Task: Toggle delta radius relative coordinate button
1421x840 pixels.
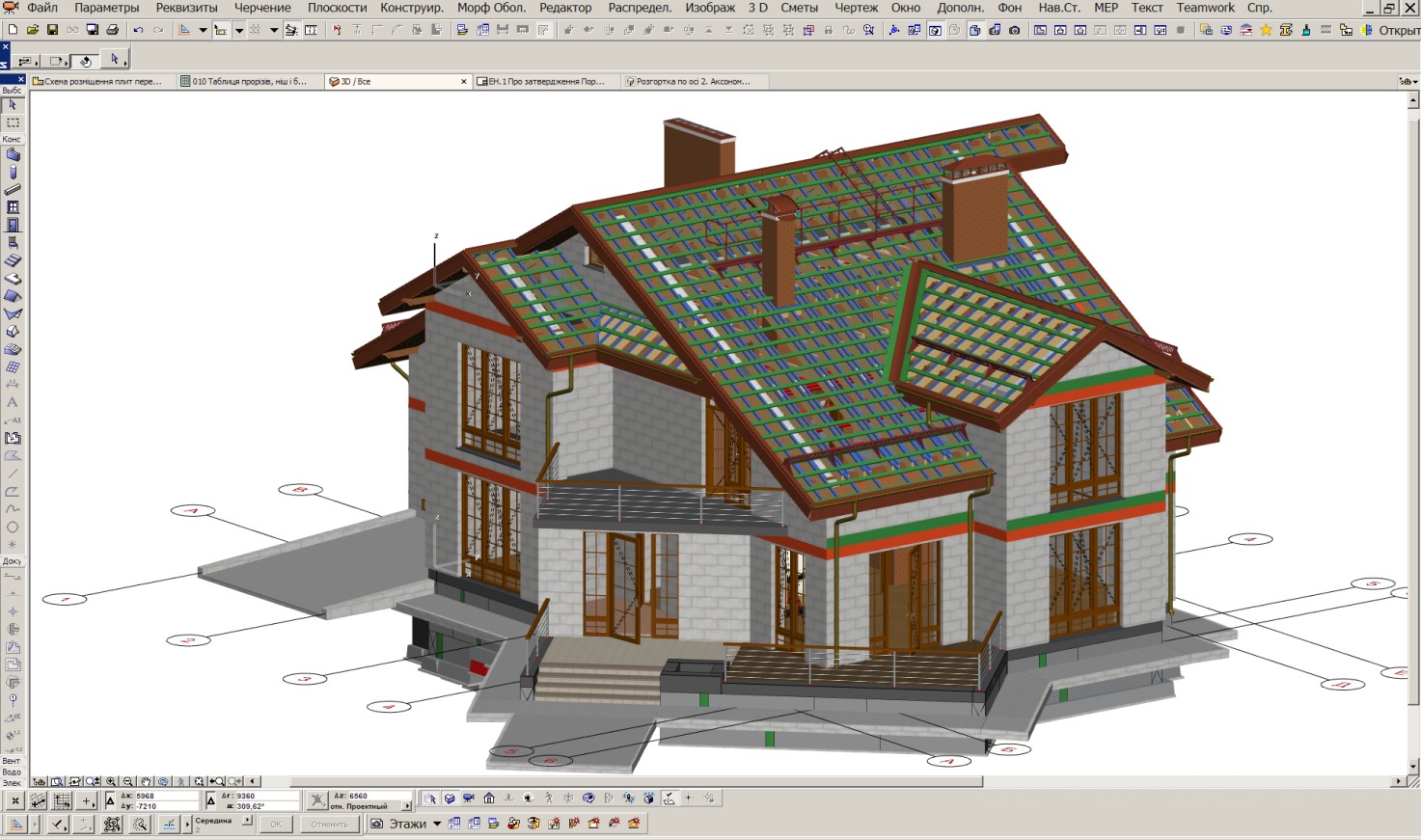Action: pyautogui.click(x=210, y=801)
